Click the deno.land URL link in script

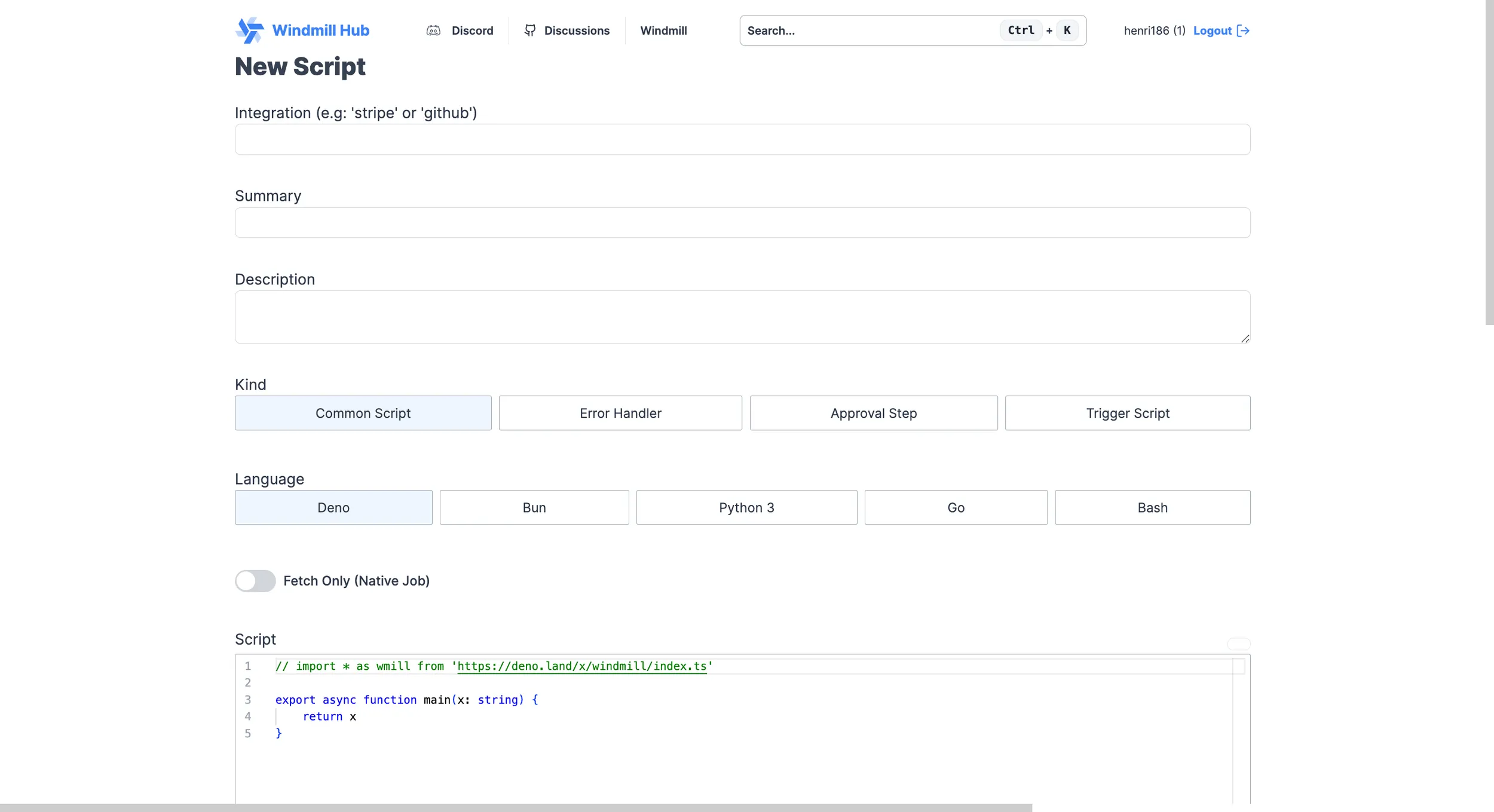click(582, 666)
